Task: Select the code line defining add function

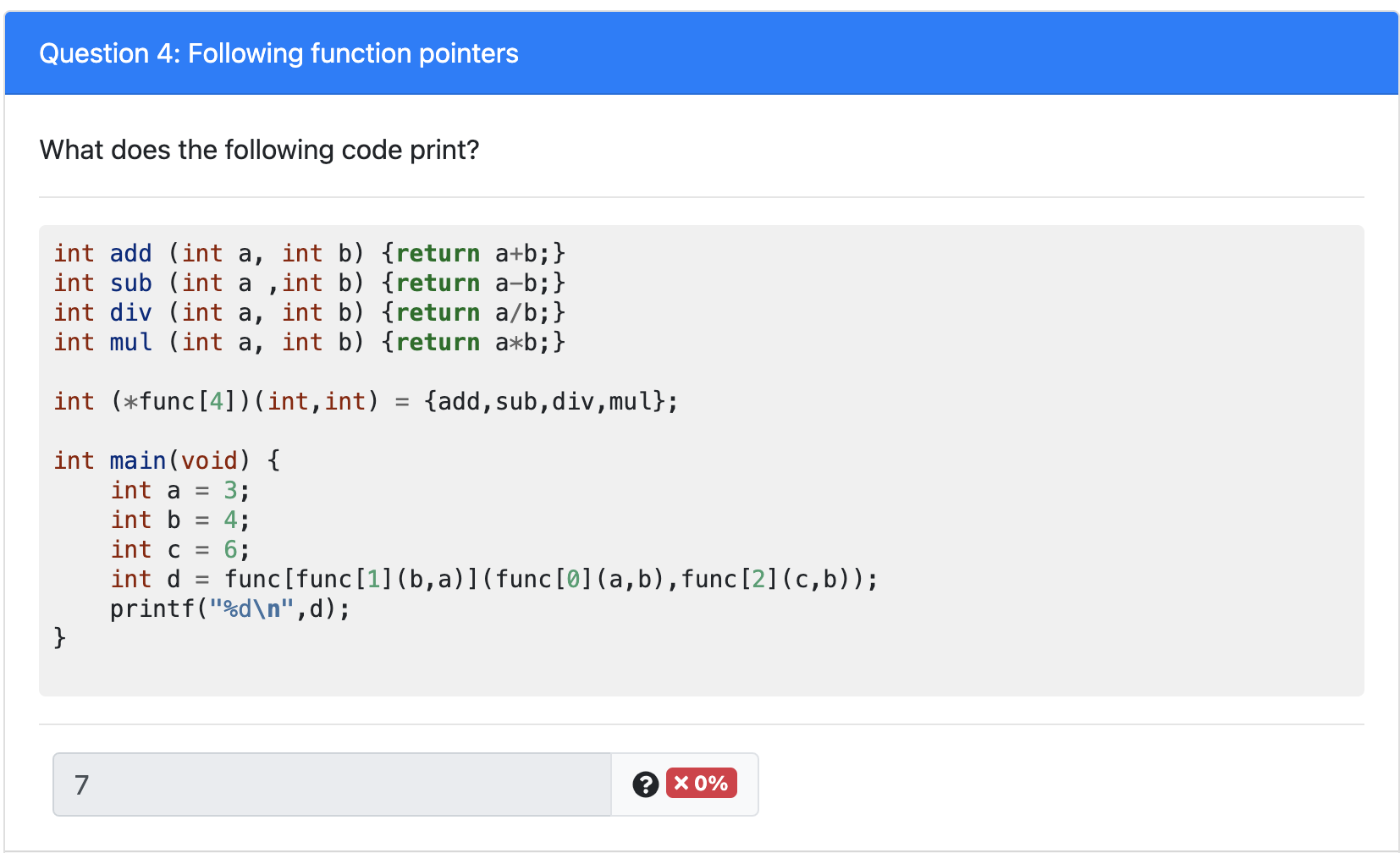Action: [x=310, y=253]
